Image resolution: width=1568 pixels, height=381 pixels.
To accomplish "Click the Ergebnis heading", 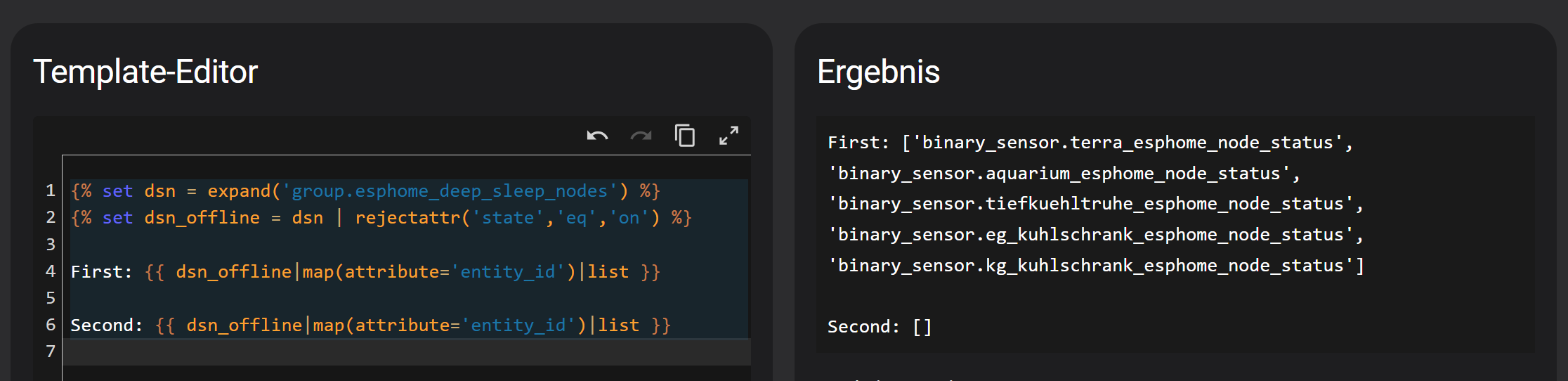I will coord(878,72).
